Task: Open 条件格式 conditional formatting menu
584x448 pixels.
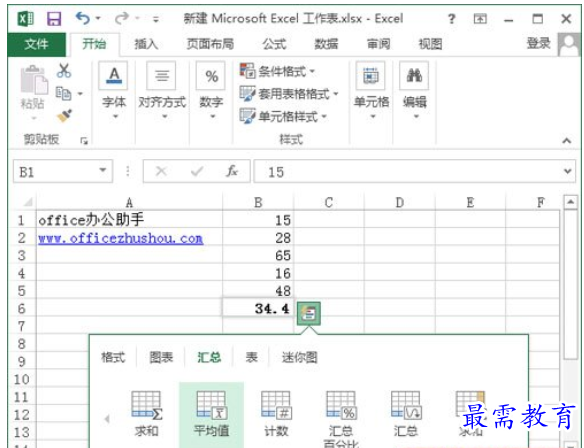Action: pos(278,71)
